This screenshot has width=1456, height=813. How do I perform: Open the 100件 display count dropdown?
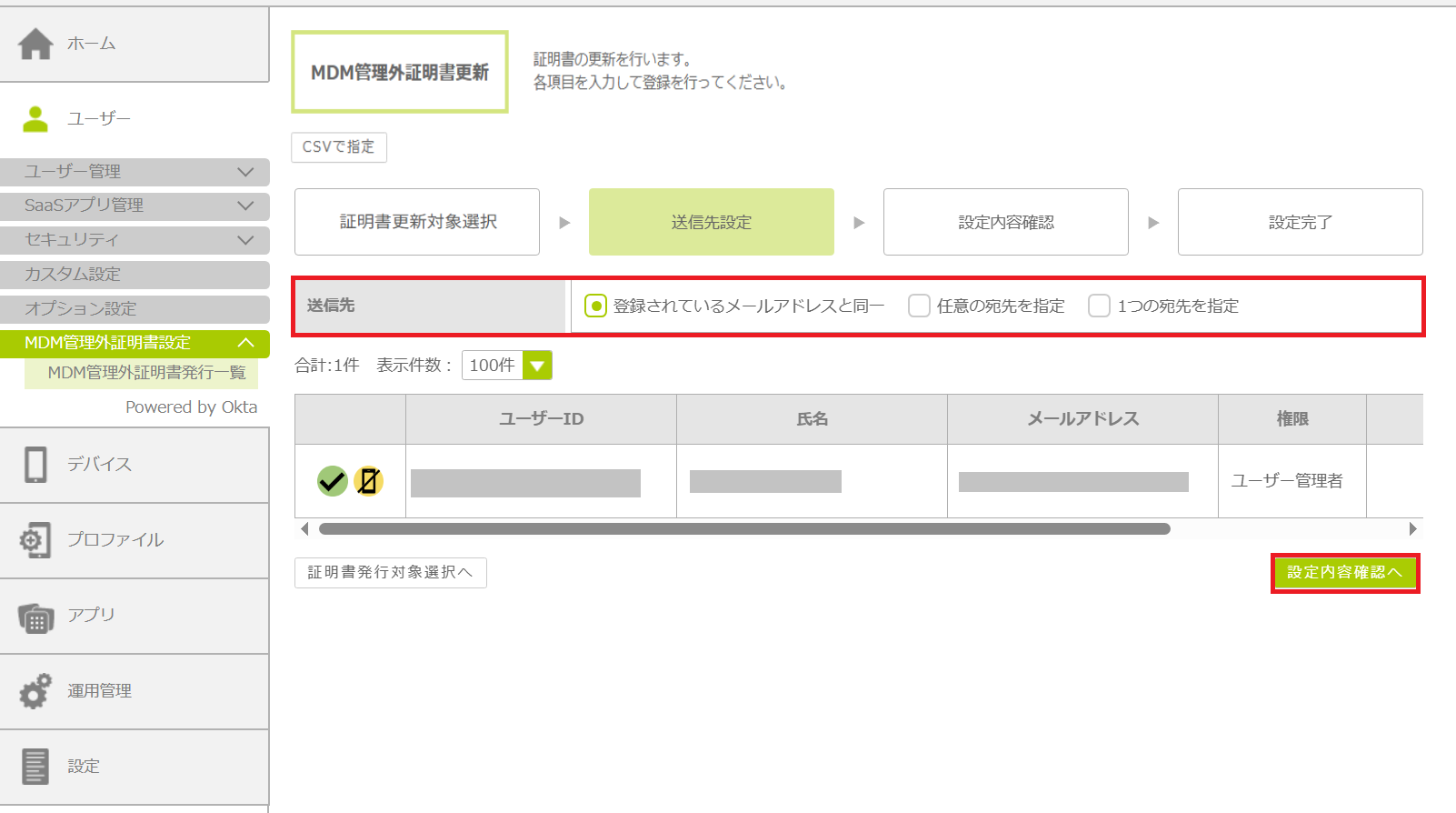(x=537, y=366)
